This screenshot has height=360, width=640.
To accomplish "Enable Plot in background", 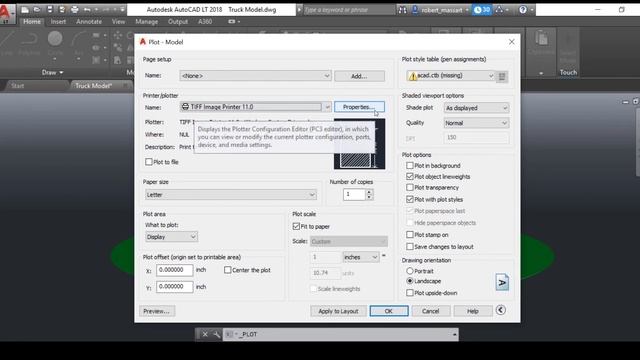I will tap(410, 166).
